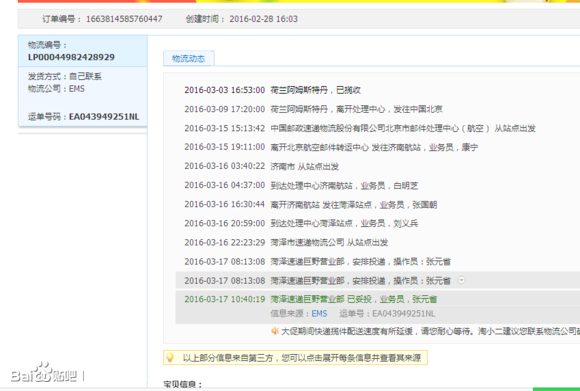Click the Baidu Tieba paw logo
Viewport: 580px width, 391px height.
pos(44,373)
